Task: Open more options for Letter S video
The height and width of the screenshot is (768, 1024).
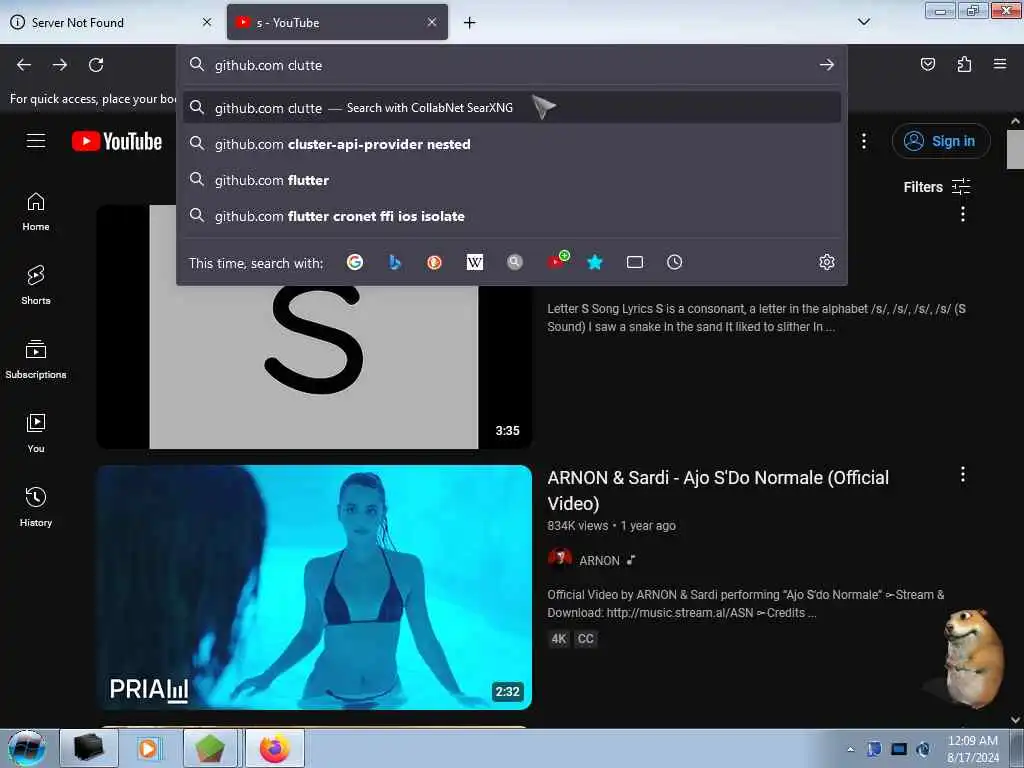Action: 963,214
